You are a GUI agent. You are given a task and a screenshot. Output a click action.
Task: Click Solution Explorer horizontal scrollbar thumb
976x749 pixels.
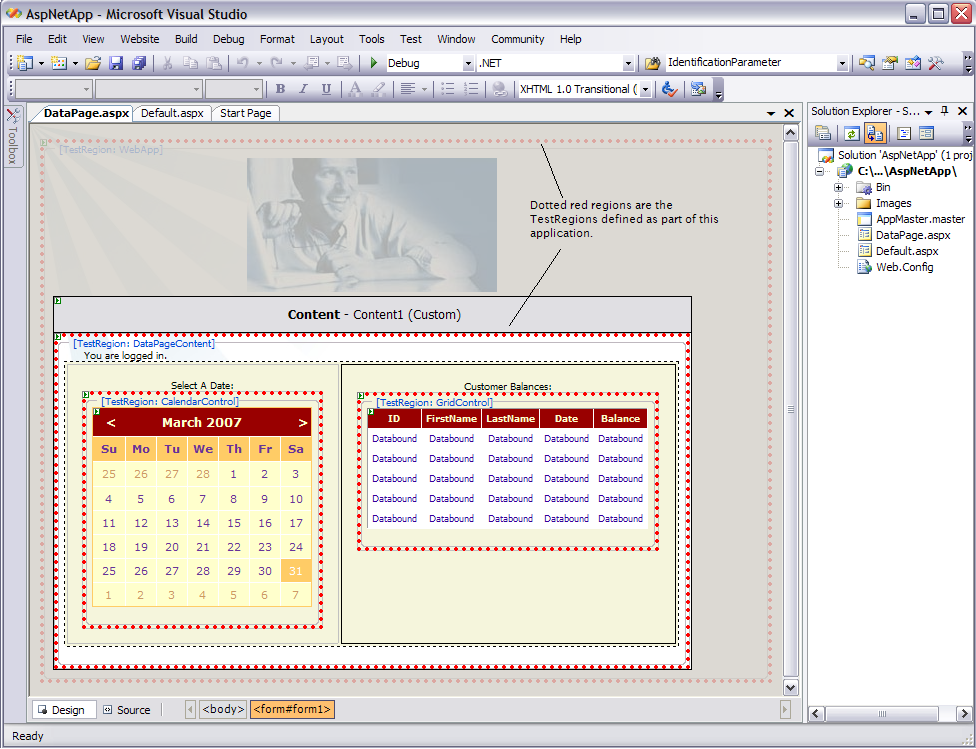pyautogui.click(x=883, y=714)
